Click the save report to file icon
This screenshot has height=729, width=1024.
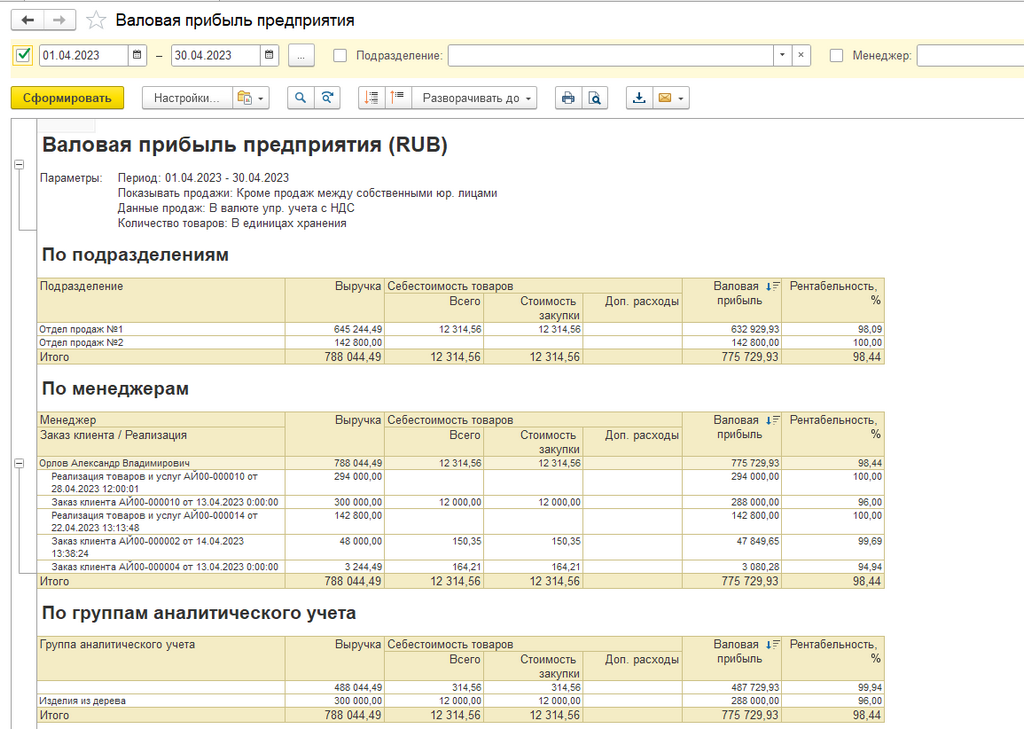click(639, 98)
